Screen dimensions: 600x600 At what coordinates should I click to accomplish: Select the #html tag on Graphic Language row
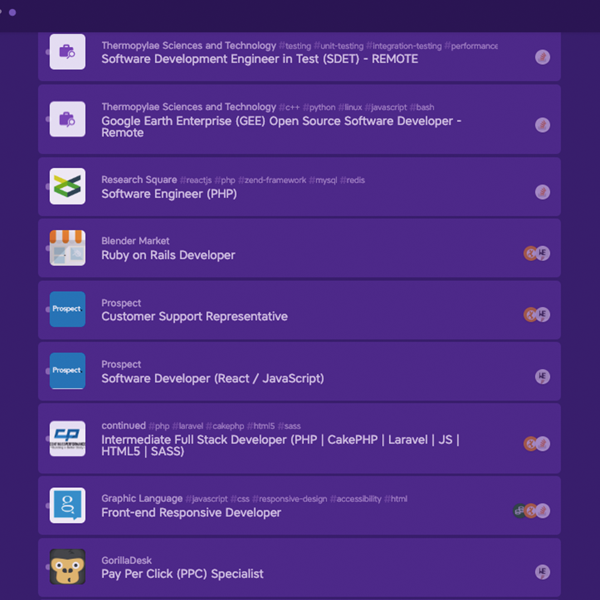[396, 499]
